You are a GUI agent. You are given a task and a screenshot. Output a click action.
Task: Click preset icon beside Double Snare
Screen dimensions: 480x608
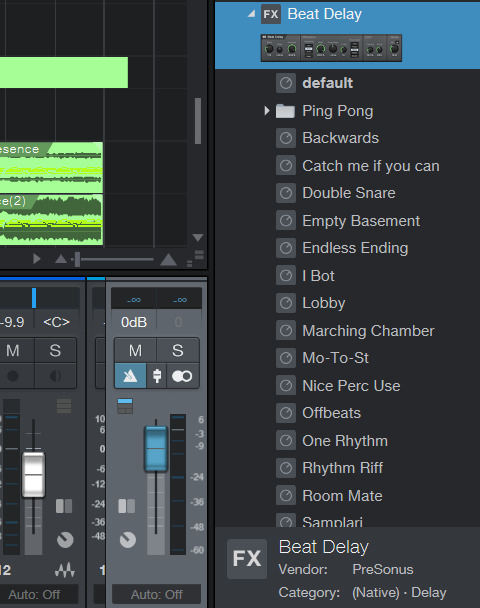click(x=286, y=193)
